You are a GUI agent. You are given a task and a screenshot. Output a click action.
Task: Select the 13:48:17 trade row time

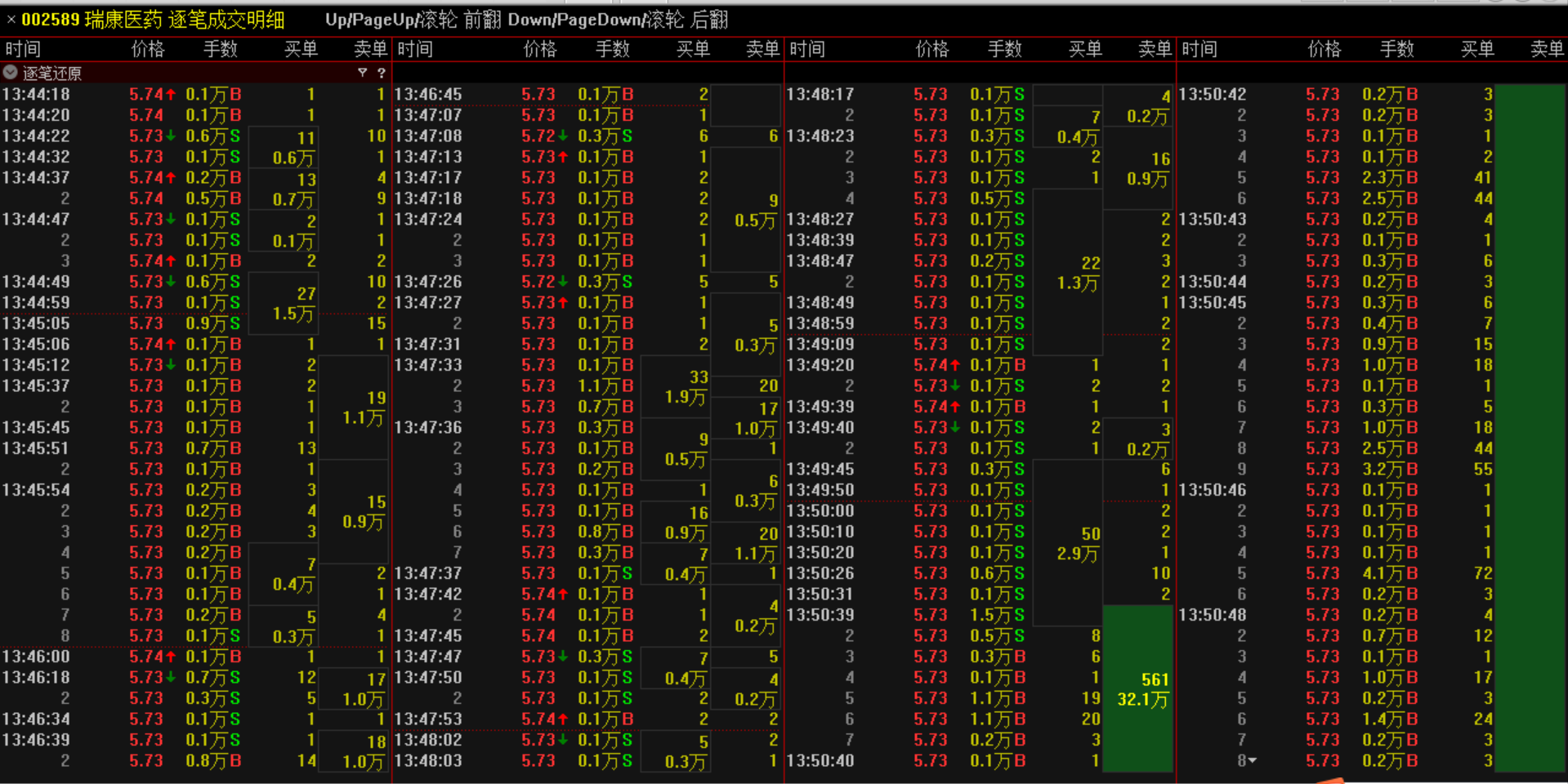click(820, 95)
